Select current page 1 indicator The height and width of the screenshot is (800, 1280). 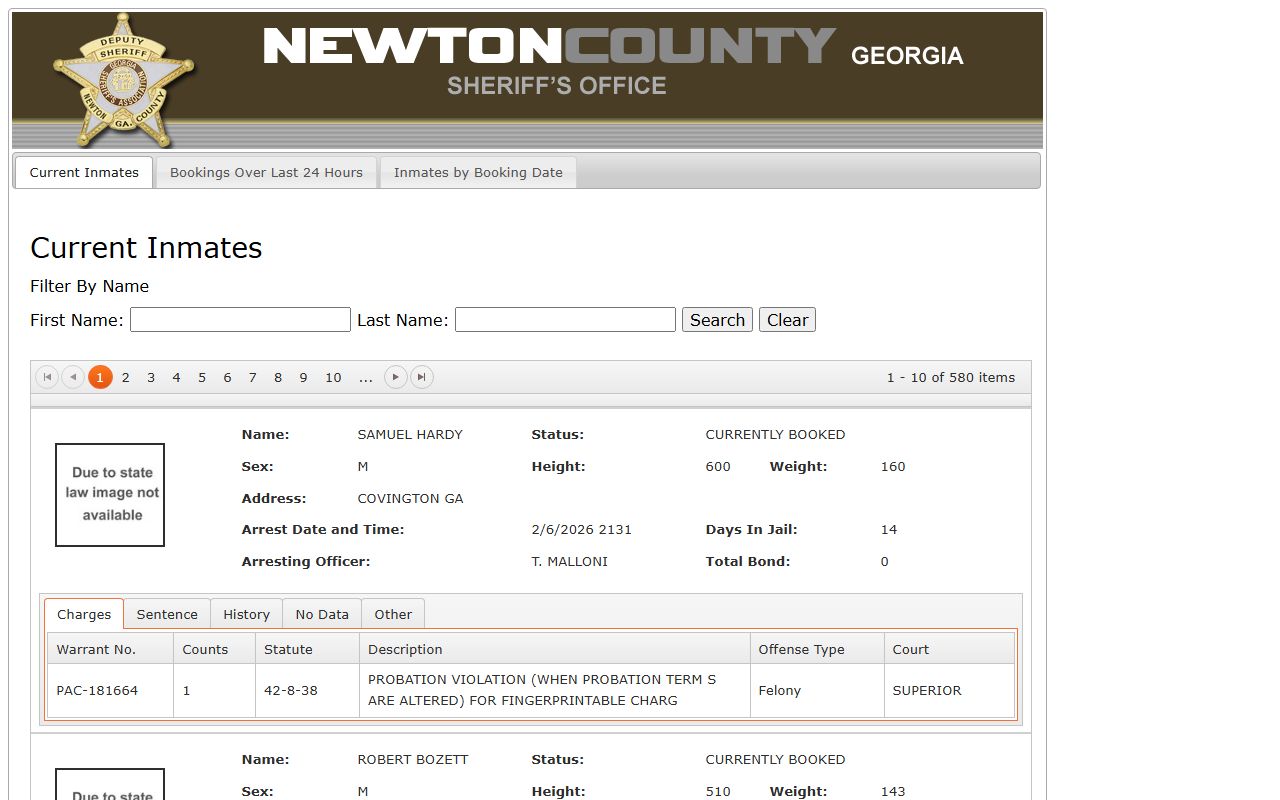tap(100, 377)
